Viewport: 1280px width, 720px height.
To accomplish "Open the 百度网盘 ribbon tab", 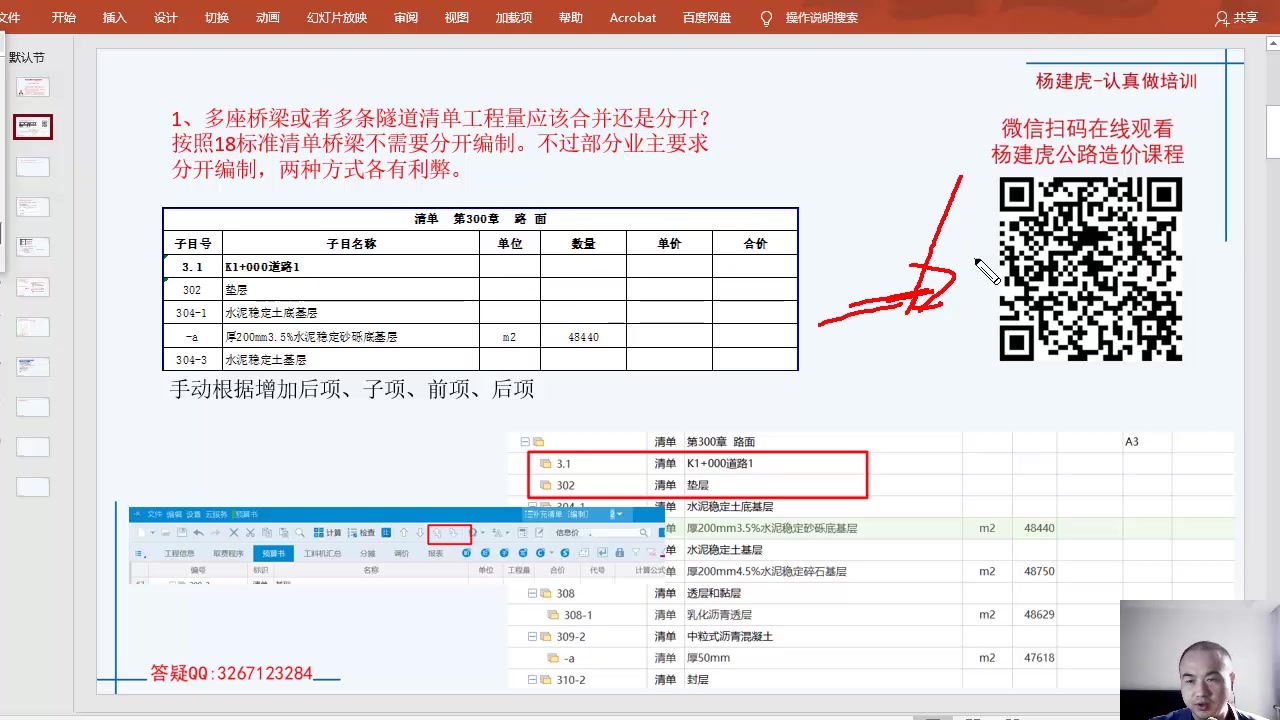I will (x=707, y=18).
